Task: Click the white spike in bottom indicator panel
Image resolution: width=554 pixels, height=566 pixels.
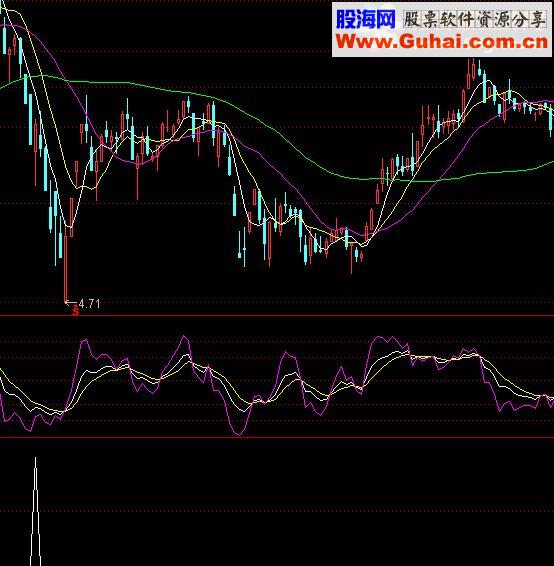Action: pos(35,511)
